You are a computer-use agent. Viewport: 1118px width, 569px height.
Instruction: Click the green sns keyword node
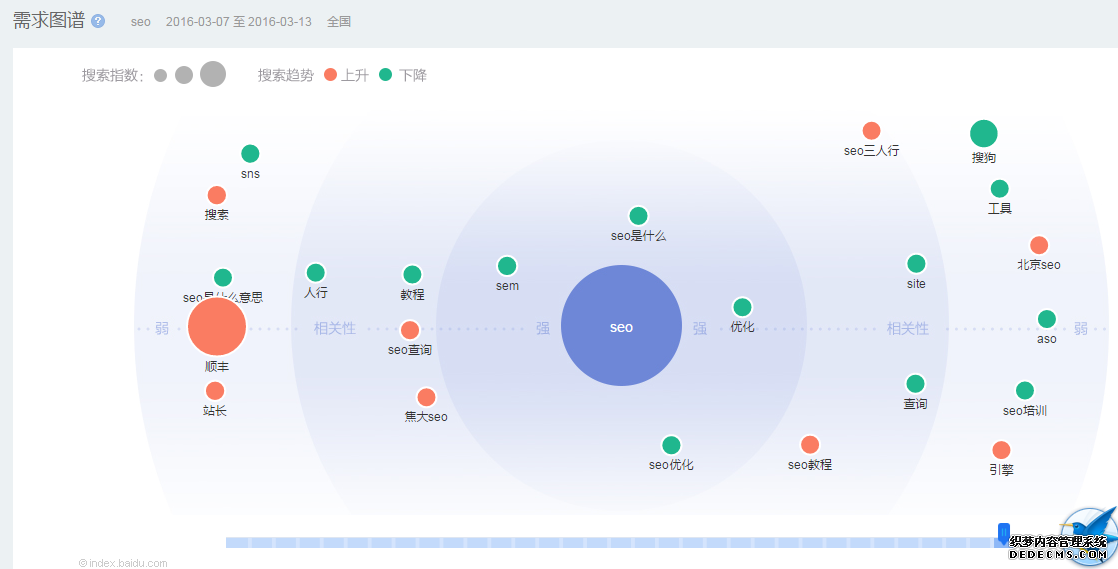click(x=250, y=154)
